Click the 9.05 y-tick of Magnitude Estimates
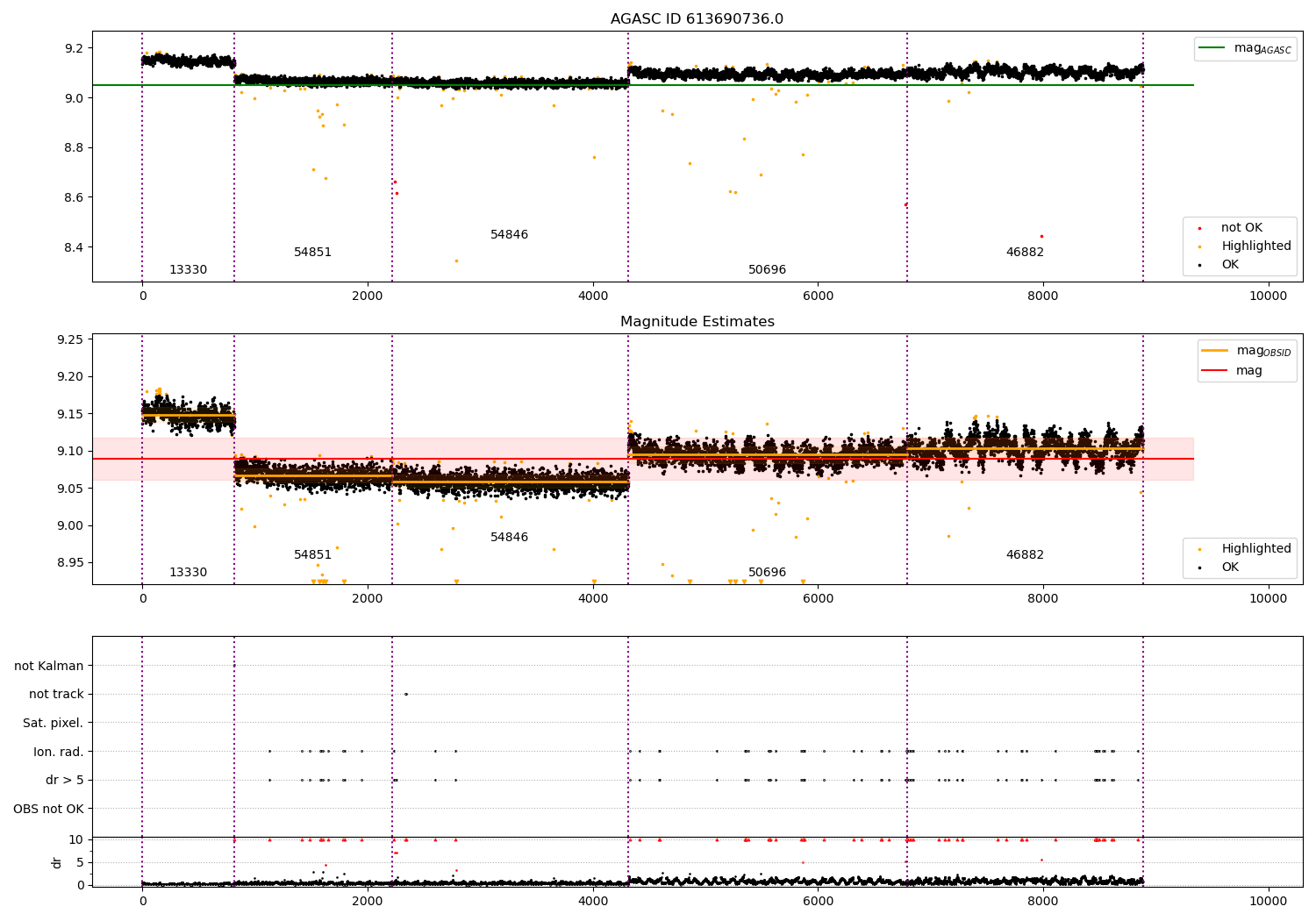The image size is (1316, 921). point(72,489)
